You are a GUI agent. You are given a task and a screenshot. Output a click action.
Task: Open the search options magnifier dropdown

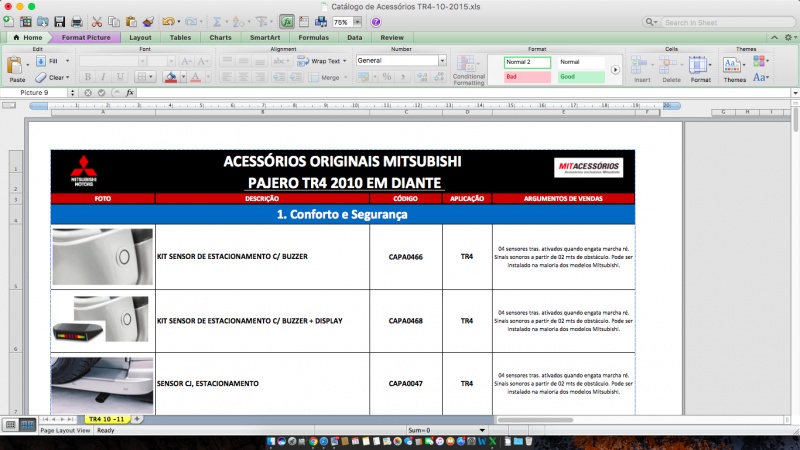tap(652, 22)
